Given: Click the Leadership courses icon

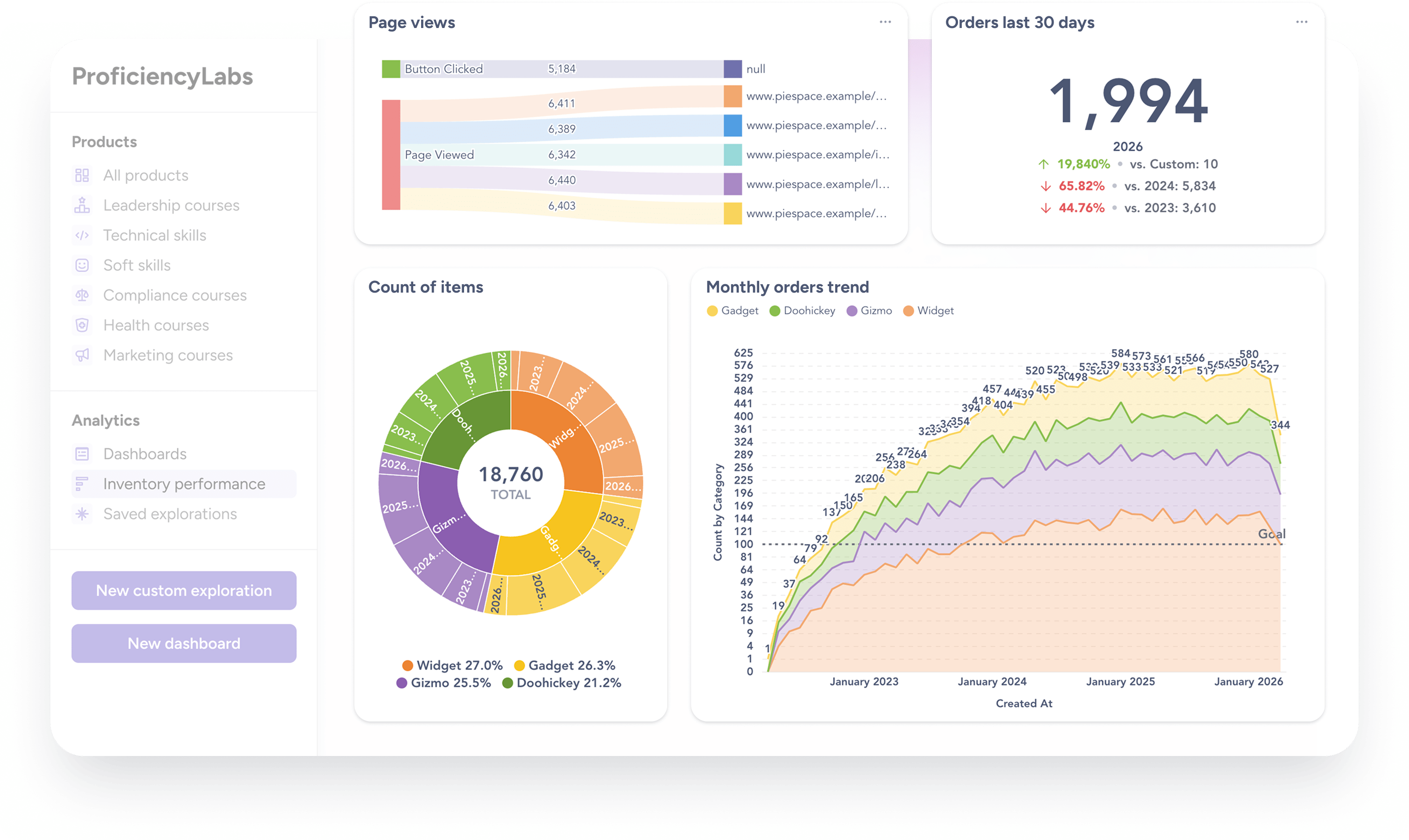Looking at the screenshot, I should 83,205.
